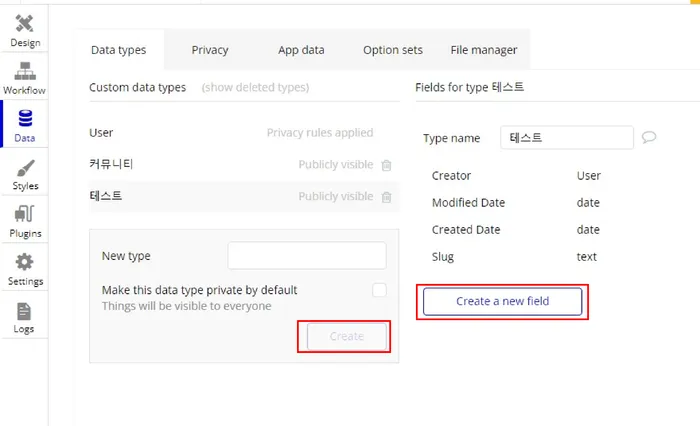Open the Option sets tab

coord(392,50)
